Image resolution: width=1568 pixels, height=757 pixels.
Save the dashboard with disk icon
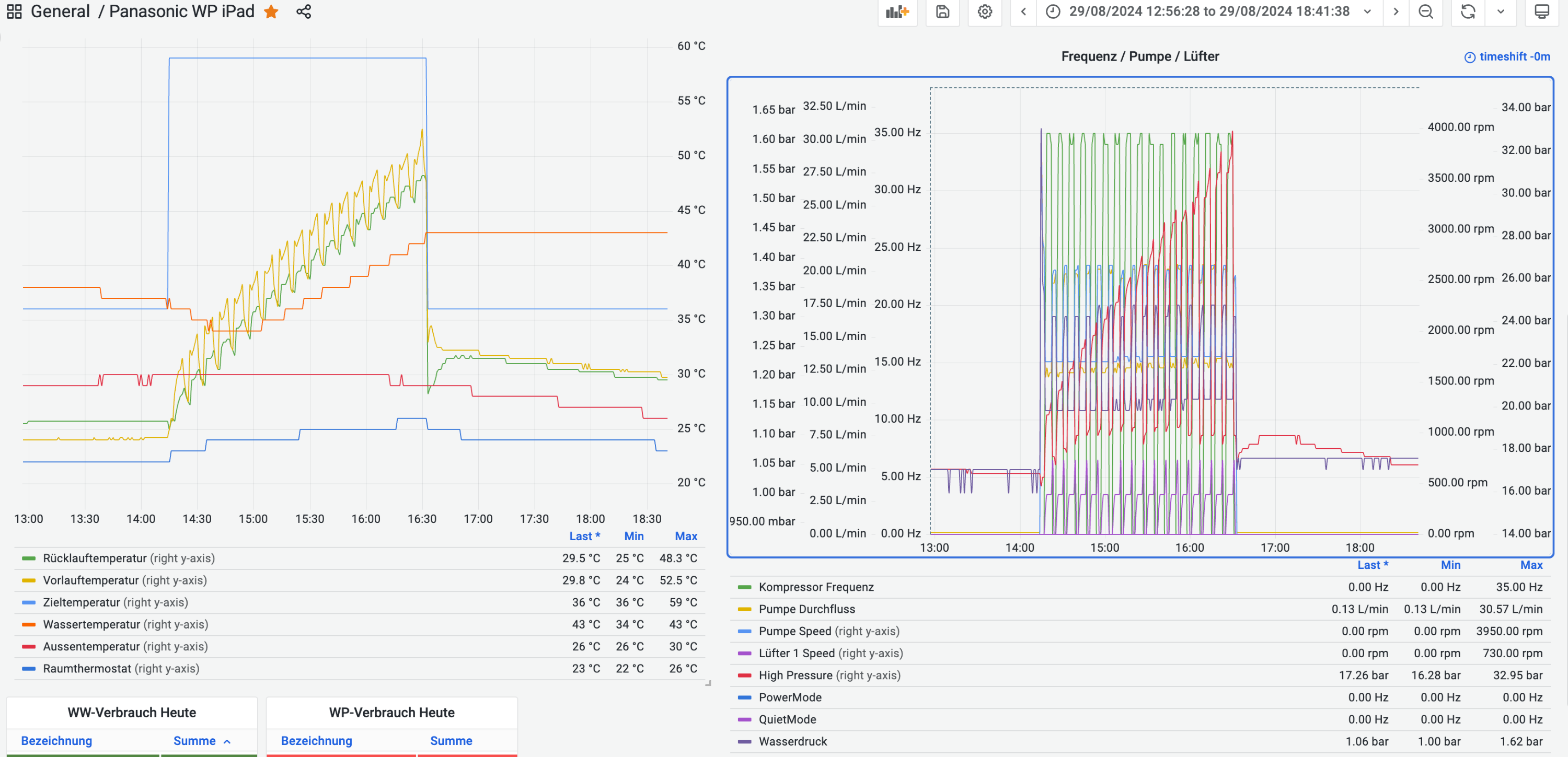pyautogui.click(x=942, y=11)
